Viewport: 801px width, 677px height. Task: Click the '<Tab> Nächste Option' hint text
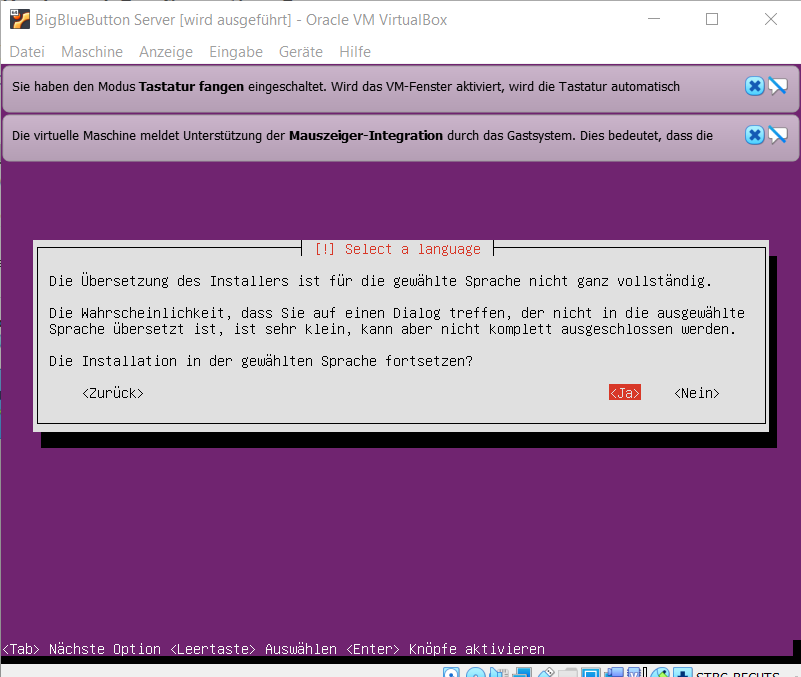click(x=82, y=649)
